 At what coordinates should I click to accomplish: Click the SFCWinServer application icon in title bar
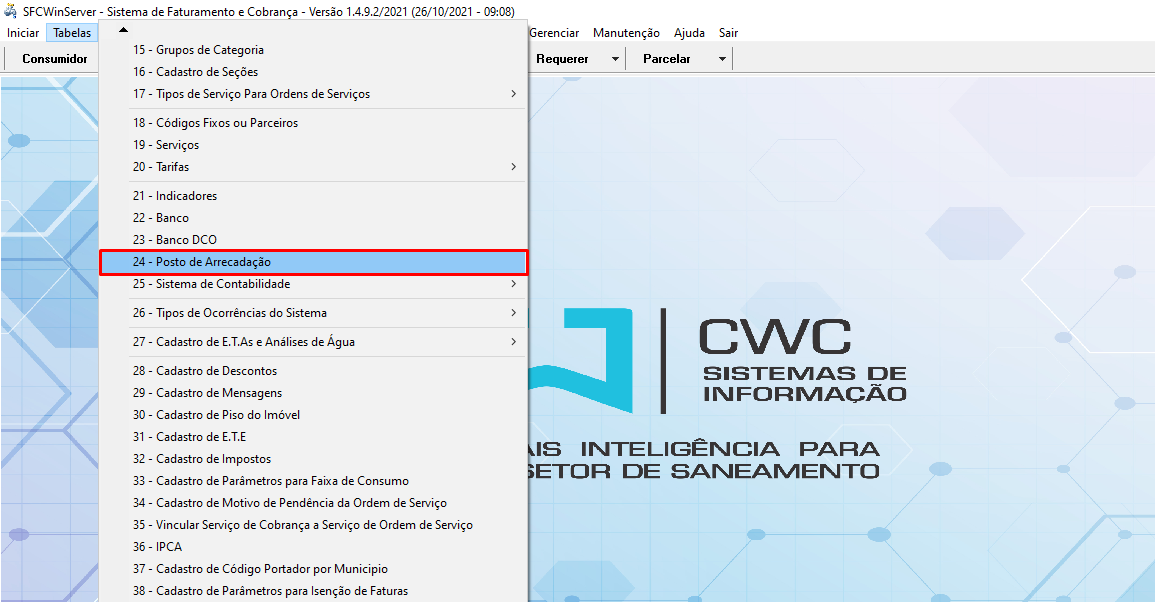pyautogui.click(x=11, y=11)
